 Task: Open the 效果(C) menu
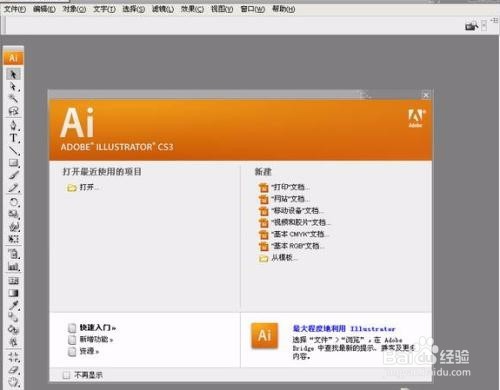coord(192,9)
